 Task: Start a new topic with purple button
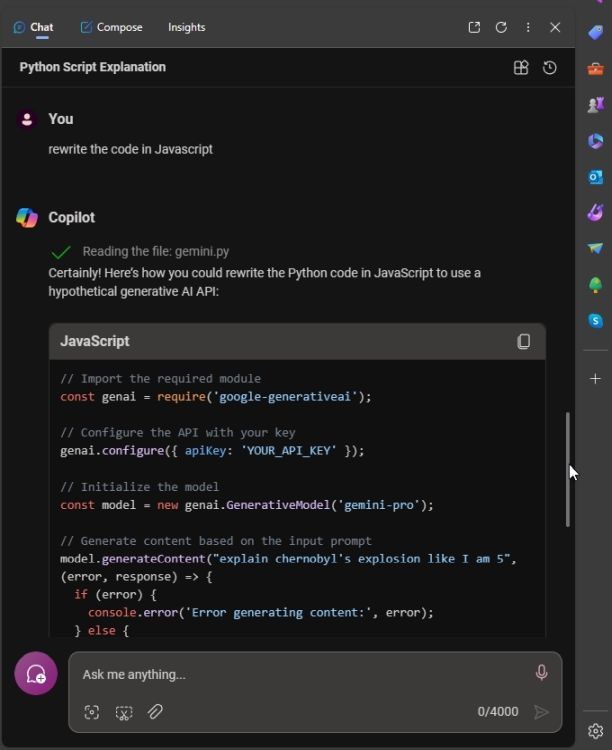[36, 674]
